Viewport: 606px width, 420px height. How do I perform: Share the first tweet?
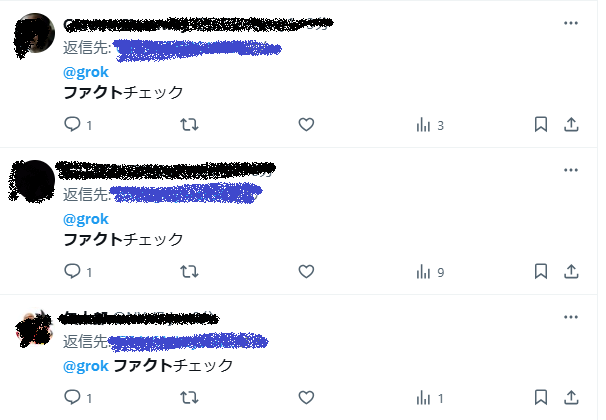pos(571,124)
